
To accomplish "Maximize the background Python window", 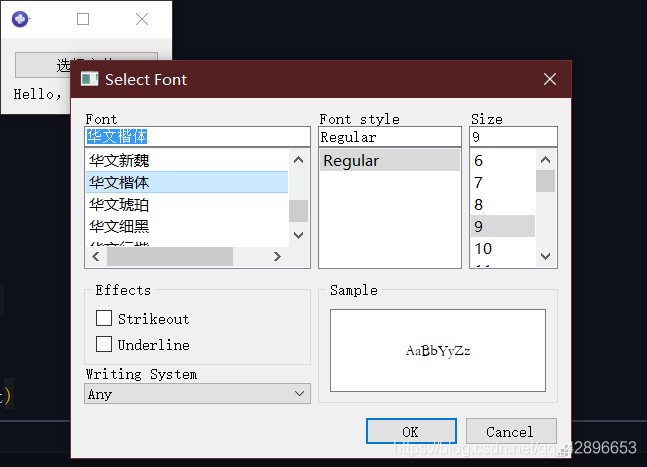I will click(x=83, y=19).
